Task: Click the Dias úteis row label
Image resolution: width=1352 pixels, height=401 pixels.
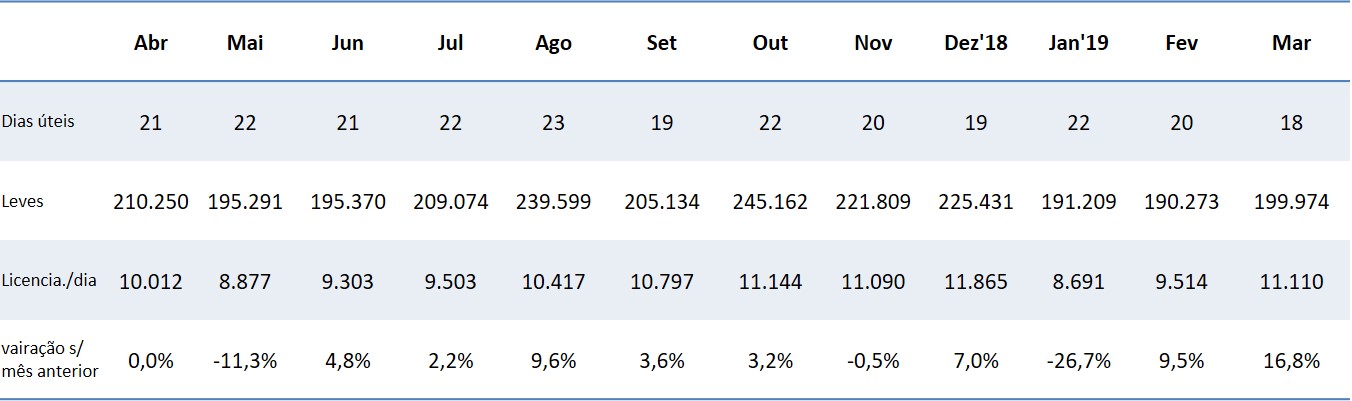Action: 38,121
